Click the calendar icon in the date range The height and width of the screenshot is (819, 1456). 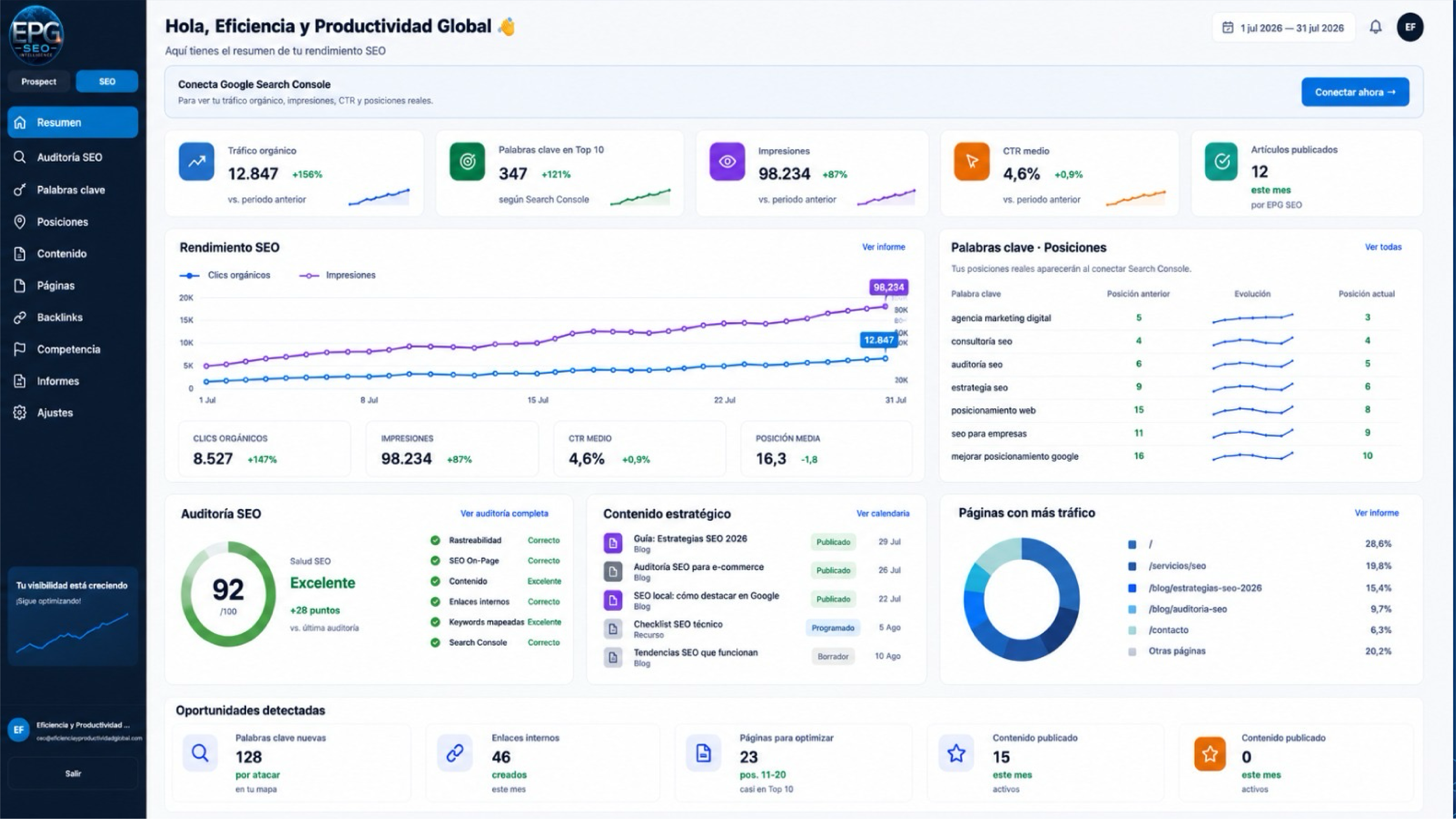[x=1228, y=28]
